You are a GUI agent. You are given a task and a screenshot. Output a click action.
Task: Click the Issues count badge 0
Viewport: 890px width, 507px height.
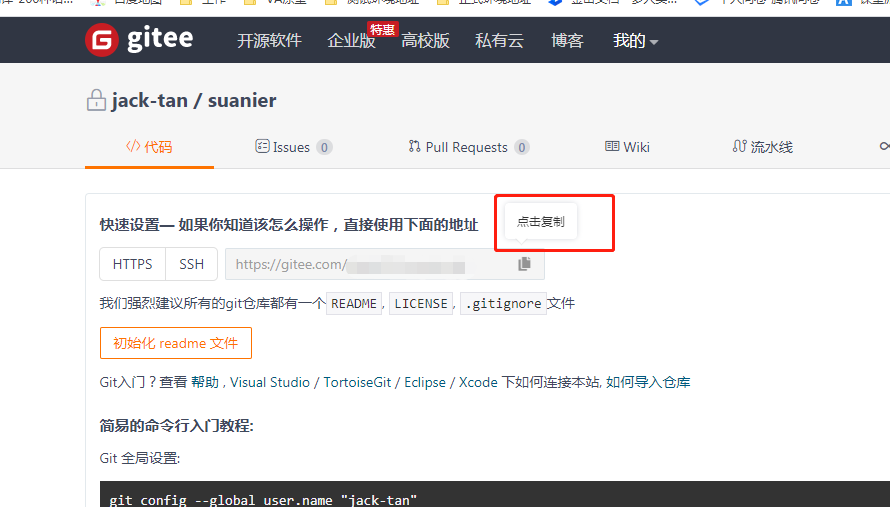click(324, 148)
